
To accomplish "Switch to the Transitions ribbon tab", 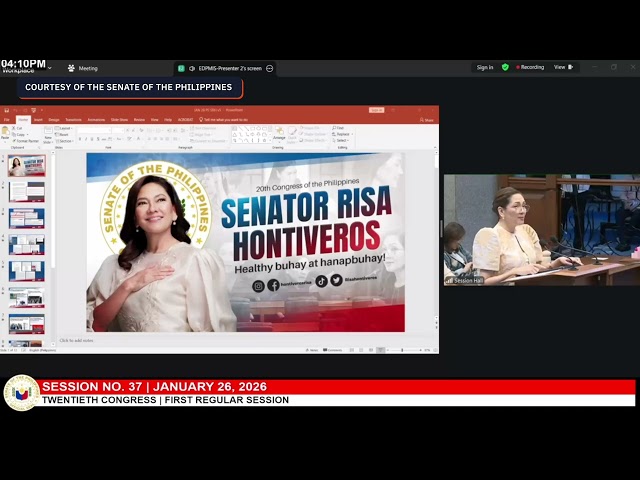I will pos(73,120).
